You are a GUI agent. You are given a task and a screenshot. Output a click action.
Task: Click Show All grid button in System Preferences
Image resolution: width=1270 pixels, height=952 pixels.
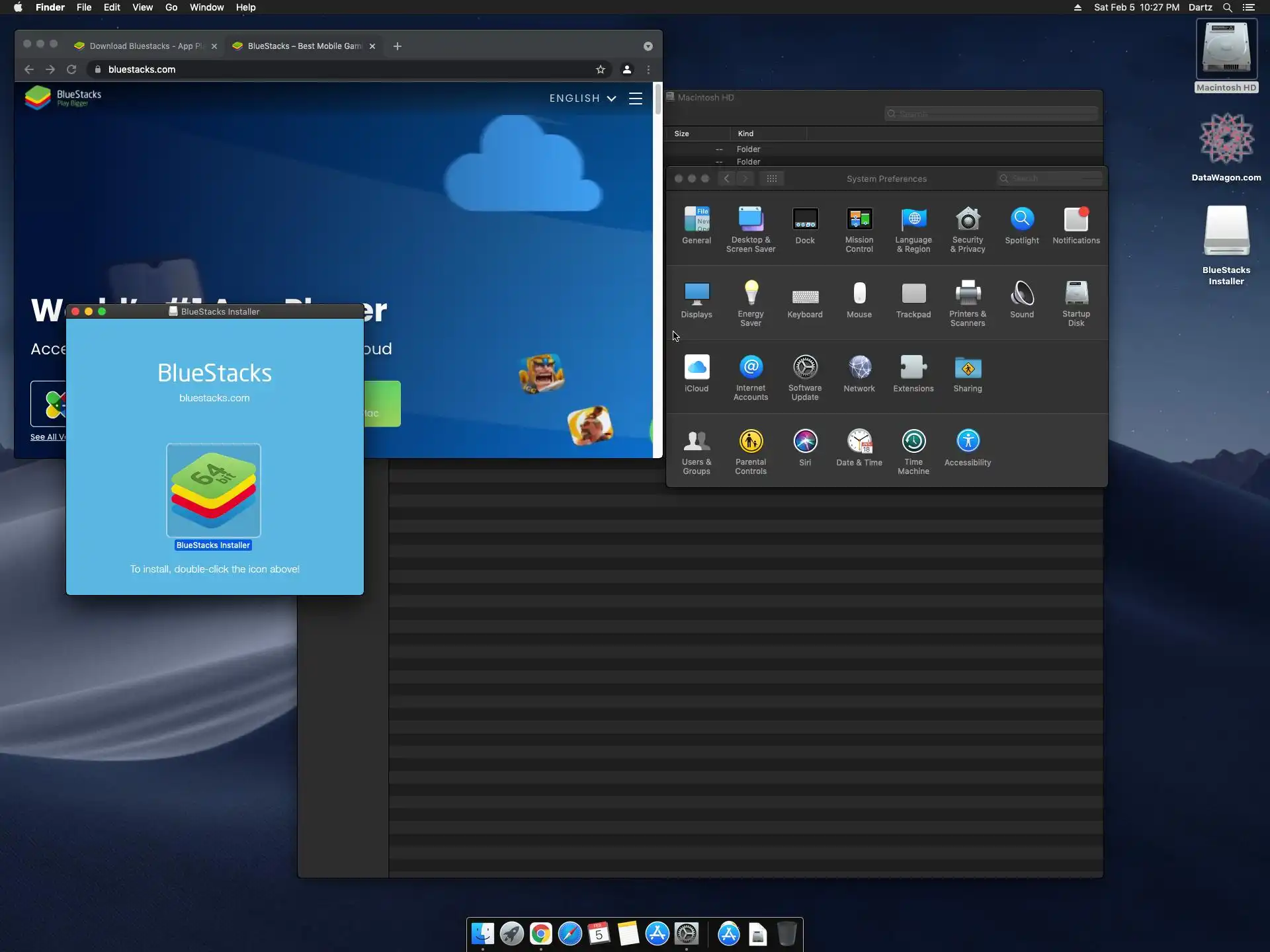click(x=771, y=178)
